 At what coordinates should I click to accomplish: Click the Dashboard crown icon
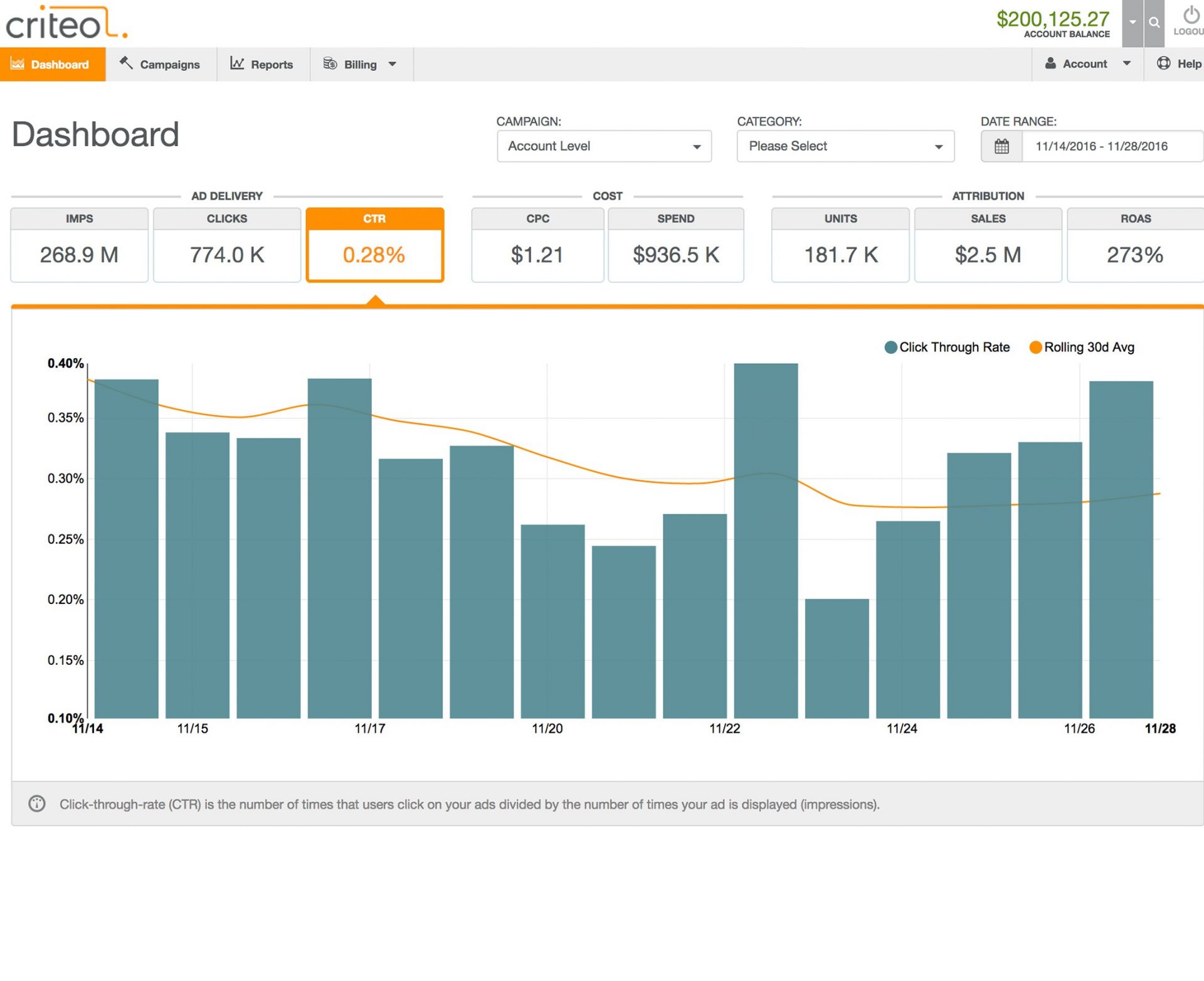(19, 63)
